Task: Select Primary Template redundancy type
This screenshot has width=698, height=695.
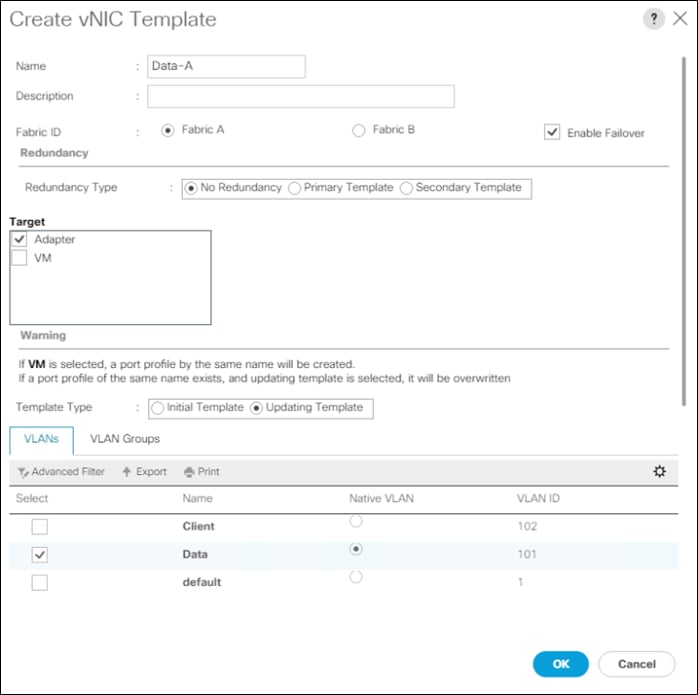Action: tap(294, 188)
